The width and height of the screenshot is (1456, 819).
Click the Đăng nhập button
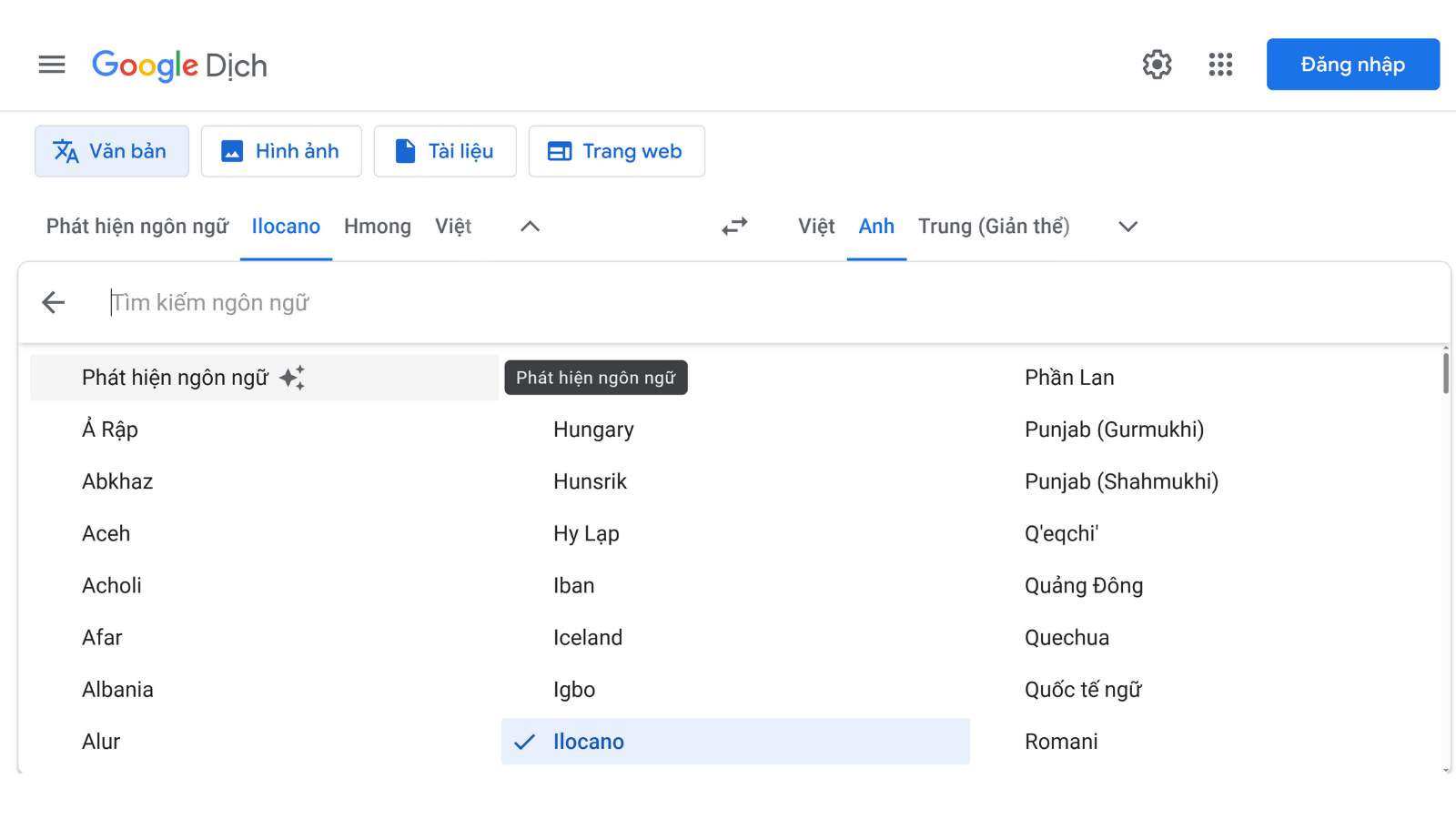click(x=1352, y=65)
